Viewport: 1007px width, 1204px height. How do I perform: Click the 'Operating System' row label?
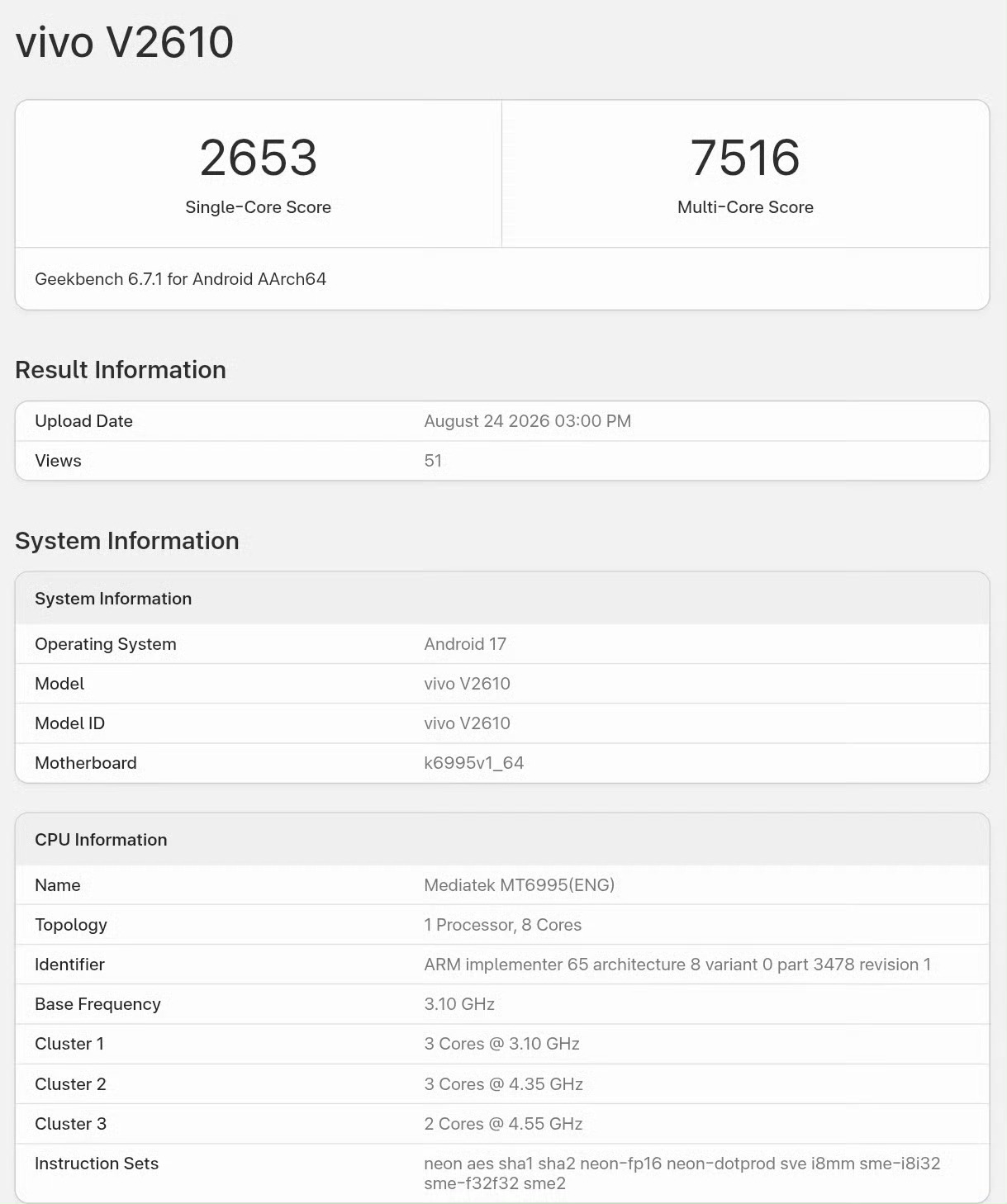tap(105, 644)
